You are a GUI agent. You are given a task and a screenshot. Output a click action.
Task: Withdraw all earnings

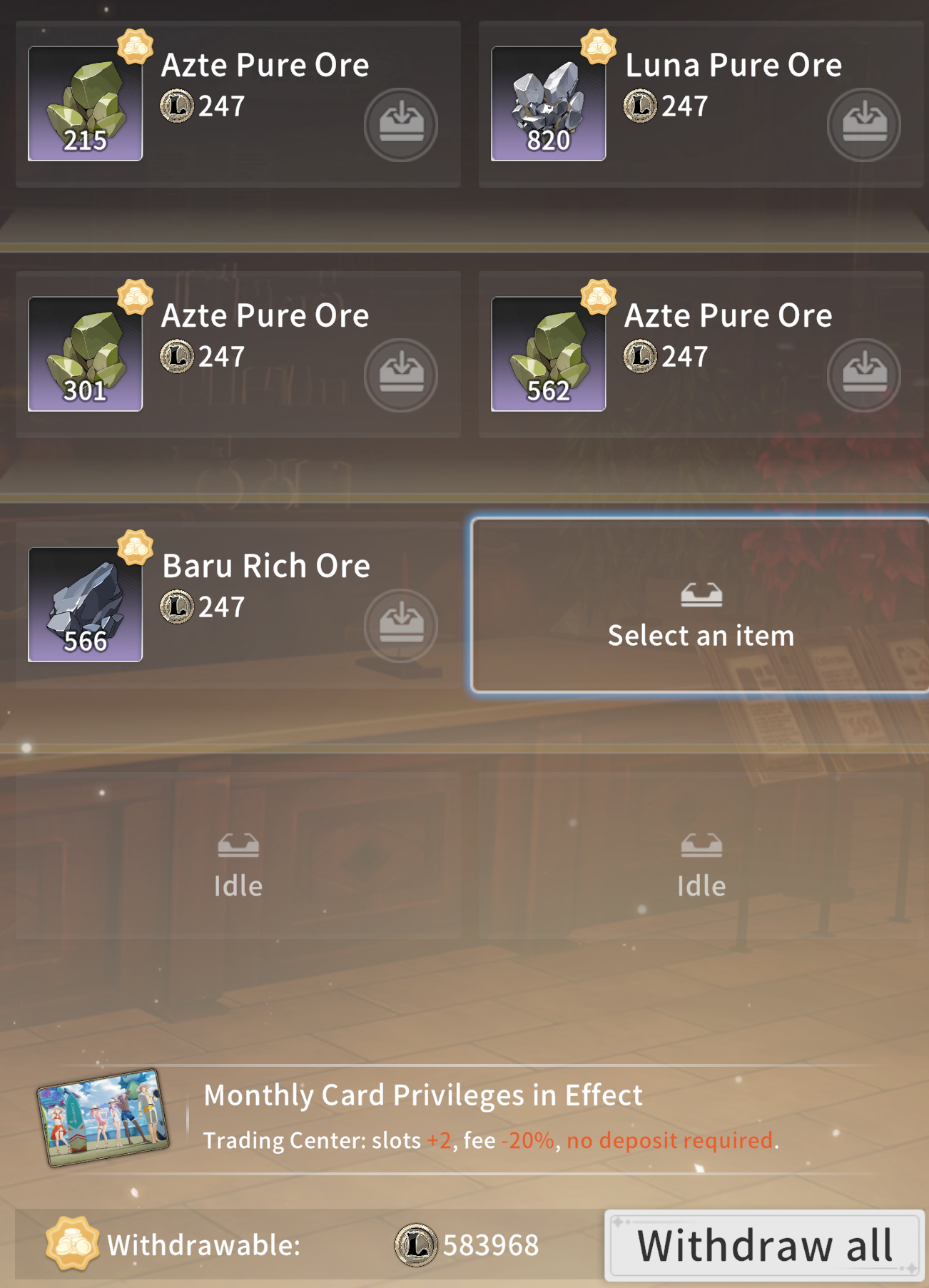click(764, 1245)
